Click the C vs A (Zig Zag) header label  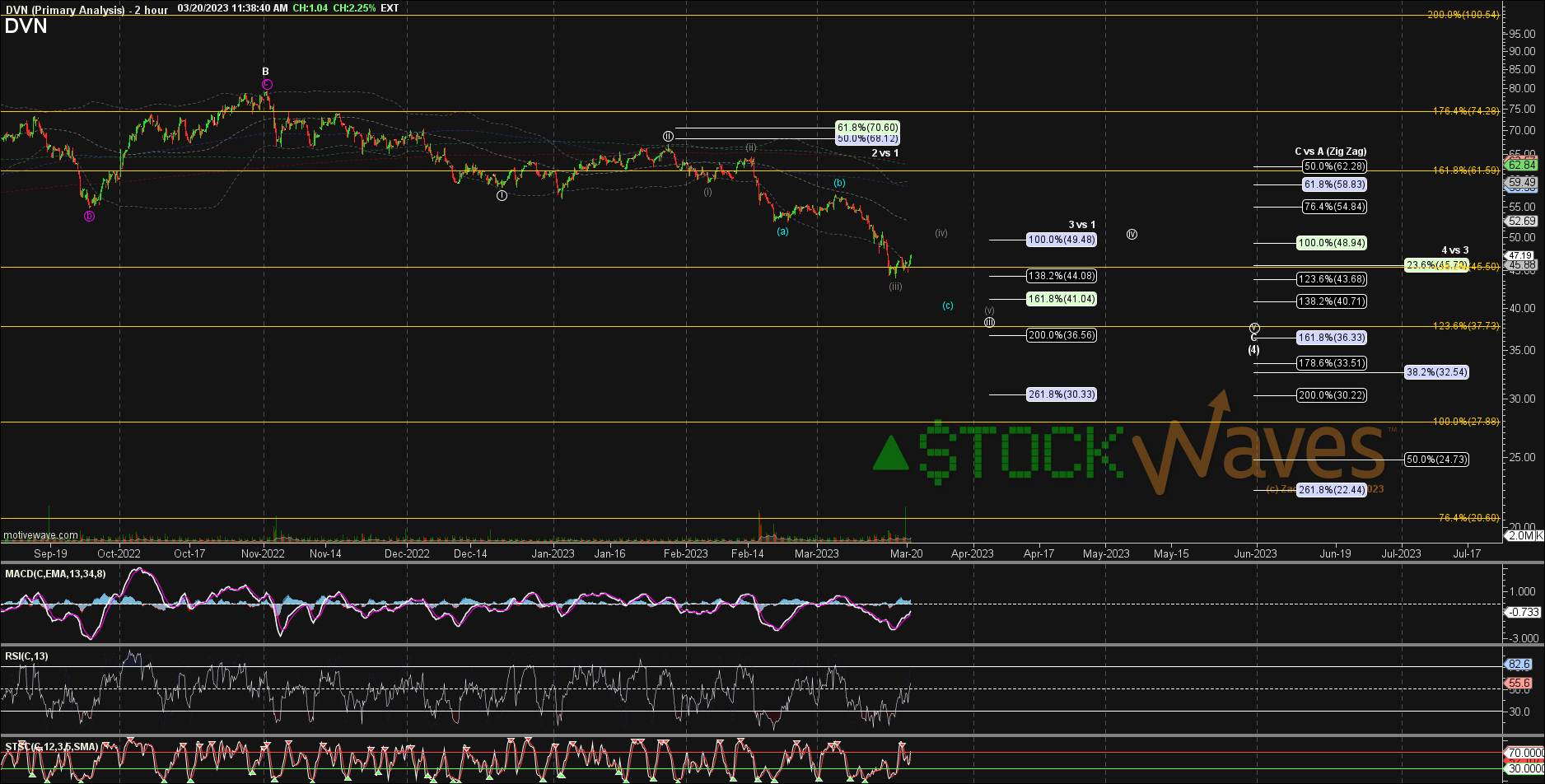(x=1330, y=152)
